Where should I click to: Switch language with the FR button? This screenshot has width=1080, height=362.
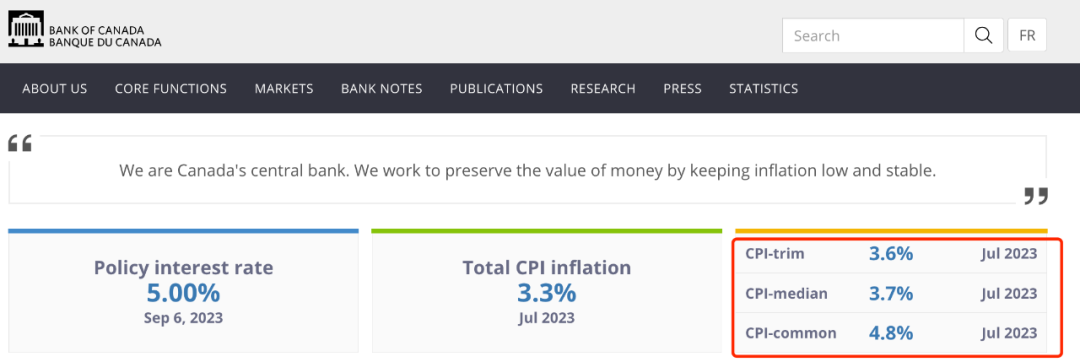1027,36
